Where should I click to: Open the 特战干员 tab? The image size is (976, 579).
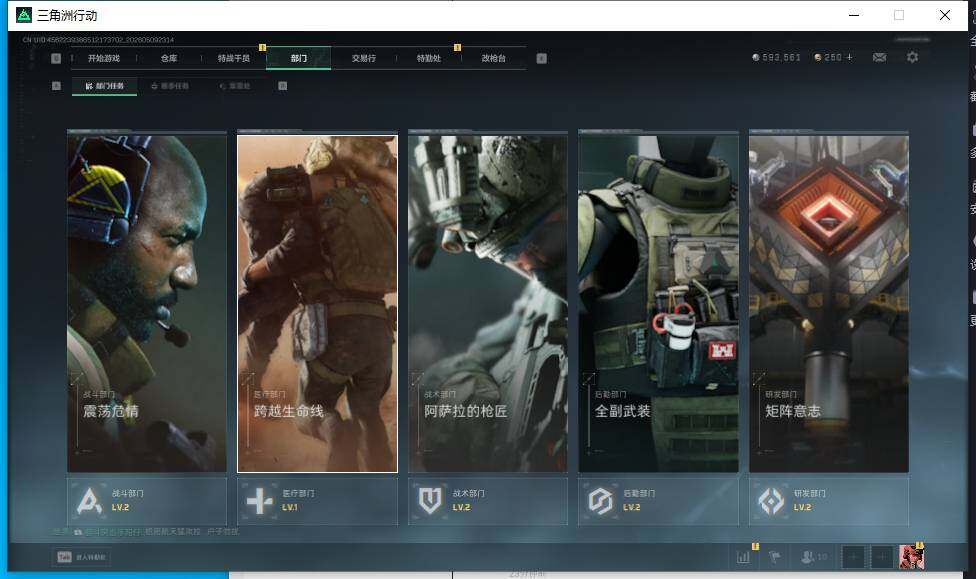(233, 58)
